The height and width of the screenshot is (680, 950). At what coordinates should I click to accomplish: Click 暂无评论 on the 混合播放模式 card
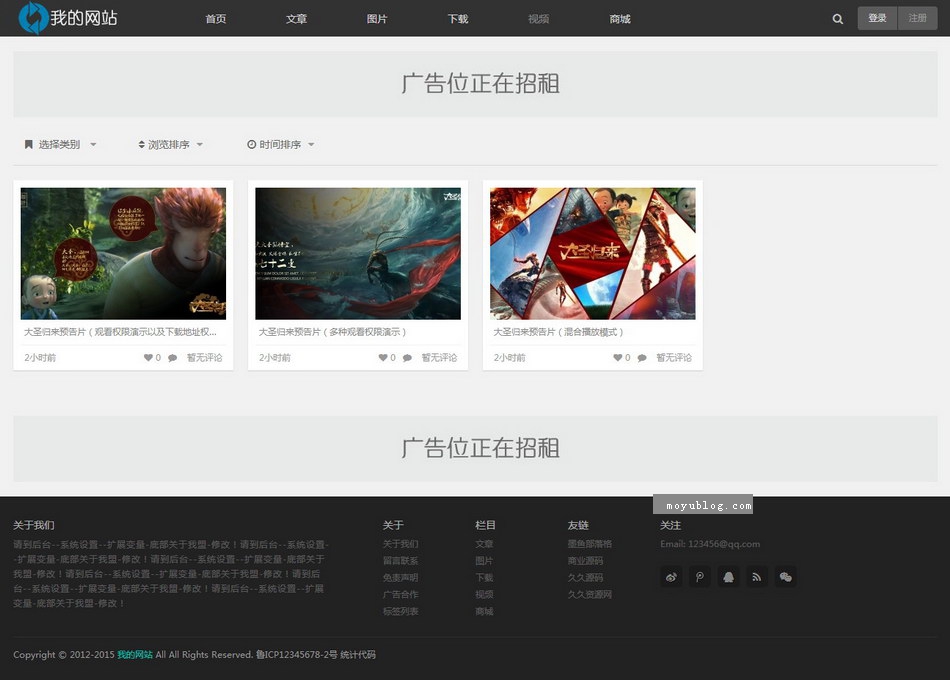pos(674,358)
